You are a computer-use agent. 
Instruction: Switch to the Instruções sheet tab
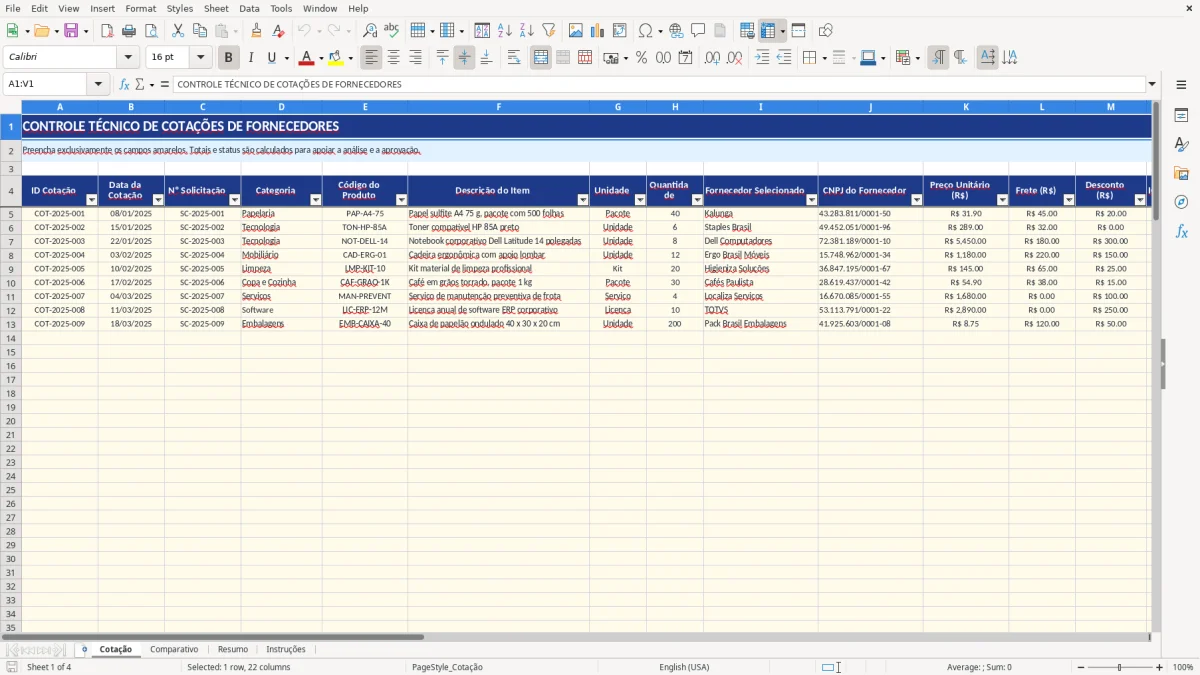point(286,649)
